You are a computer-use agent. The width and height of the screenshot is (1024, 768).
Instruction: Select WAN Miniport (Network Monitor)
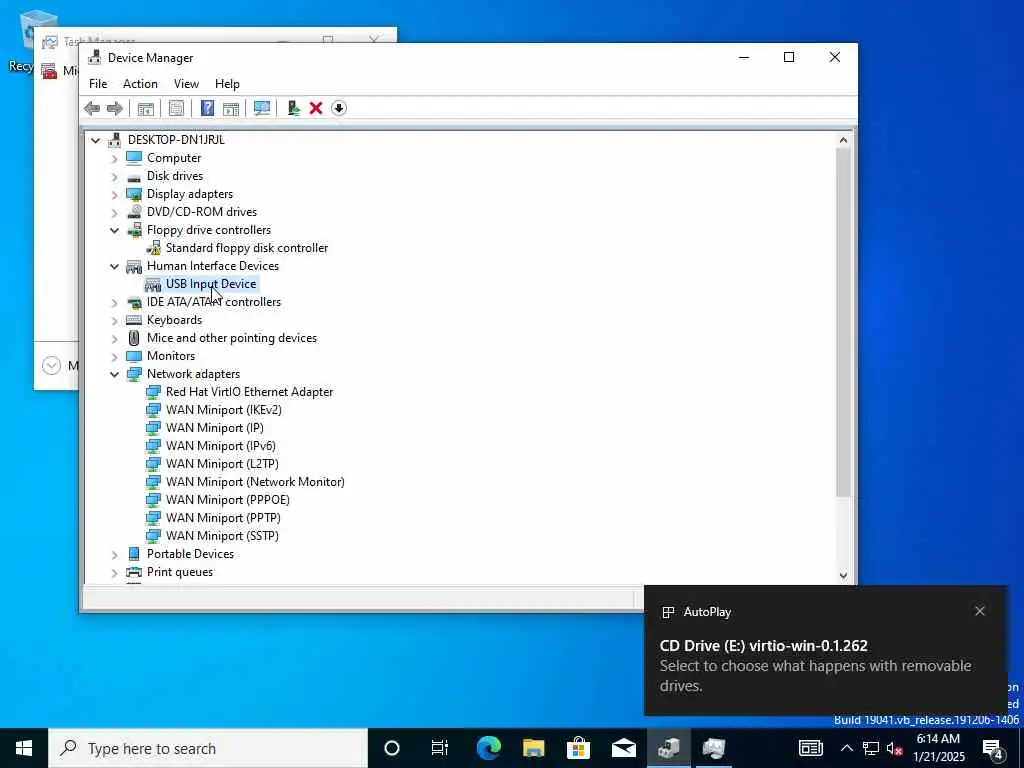[255, 482]
